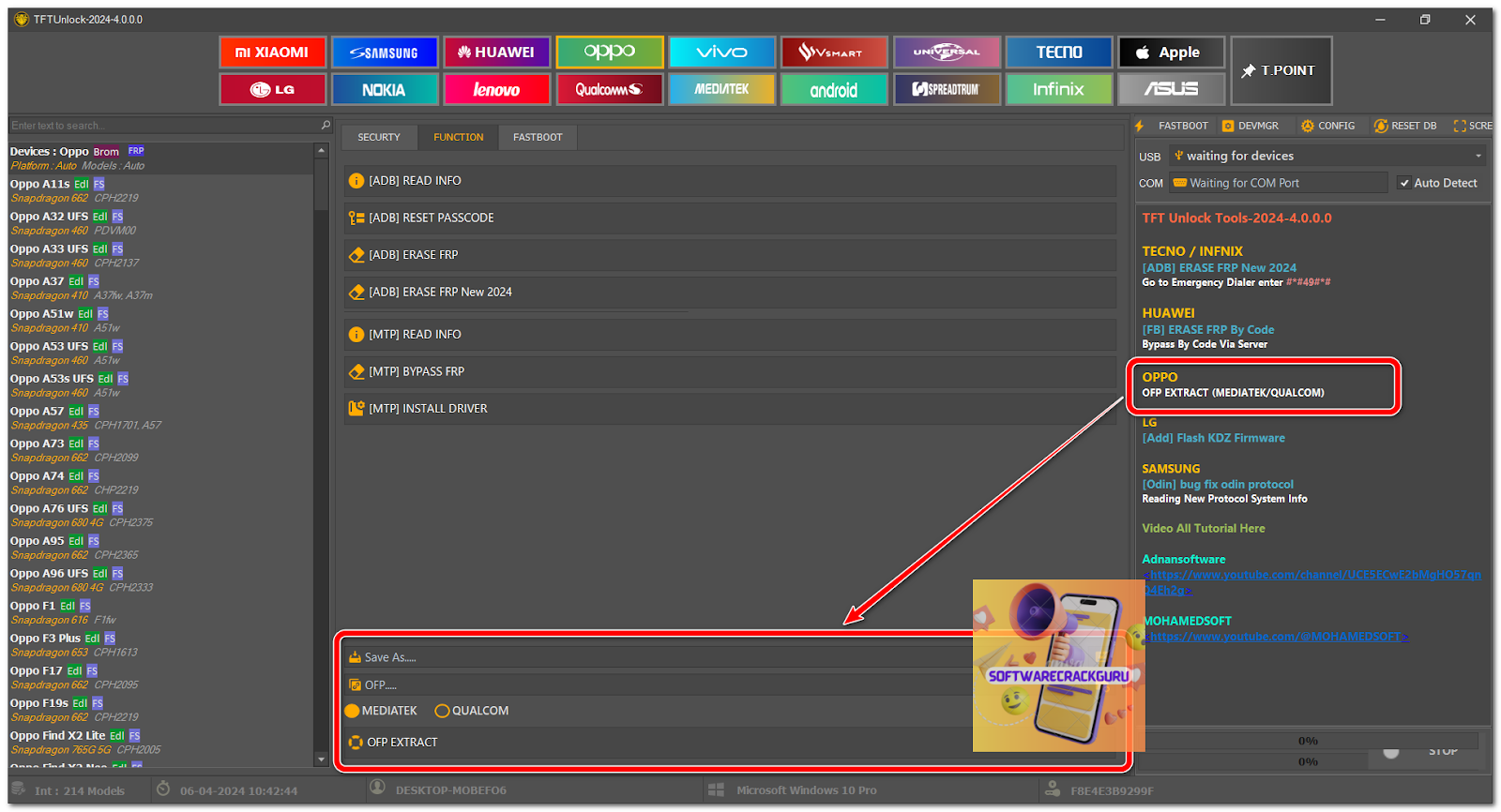Switch to the SECURTY tab
Screen dimensions: 1501x812
379,137
